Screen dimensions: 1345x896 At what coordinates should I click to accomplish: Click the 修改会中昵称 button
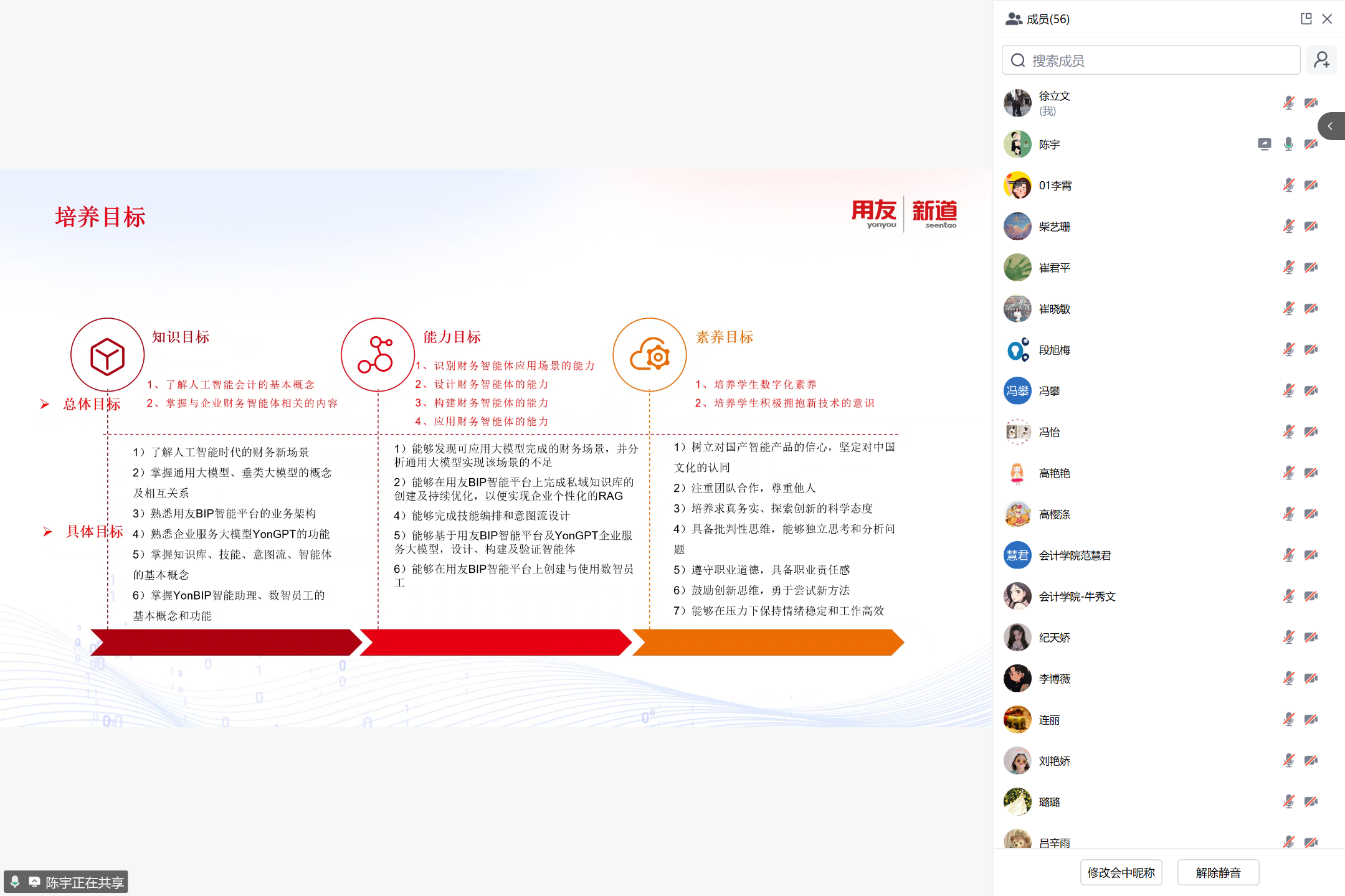tap(1121, 872)
